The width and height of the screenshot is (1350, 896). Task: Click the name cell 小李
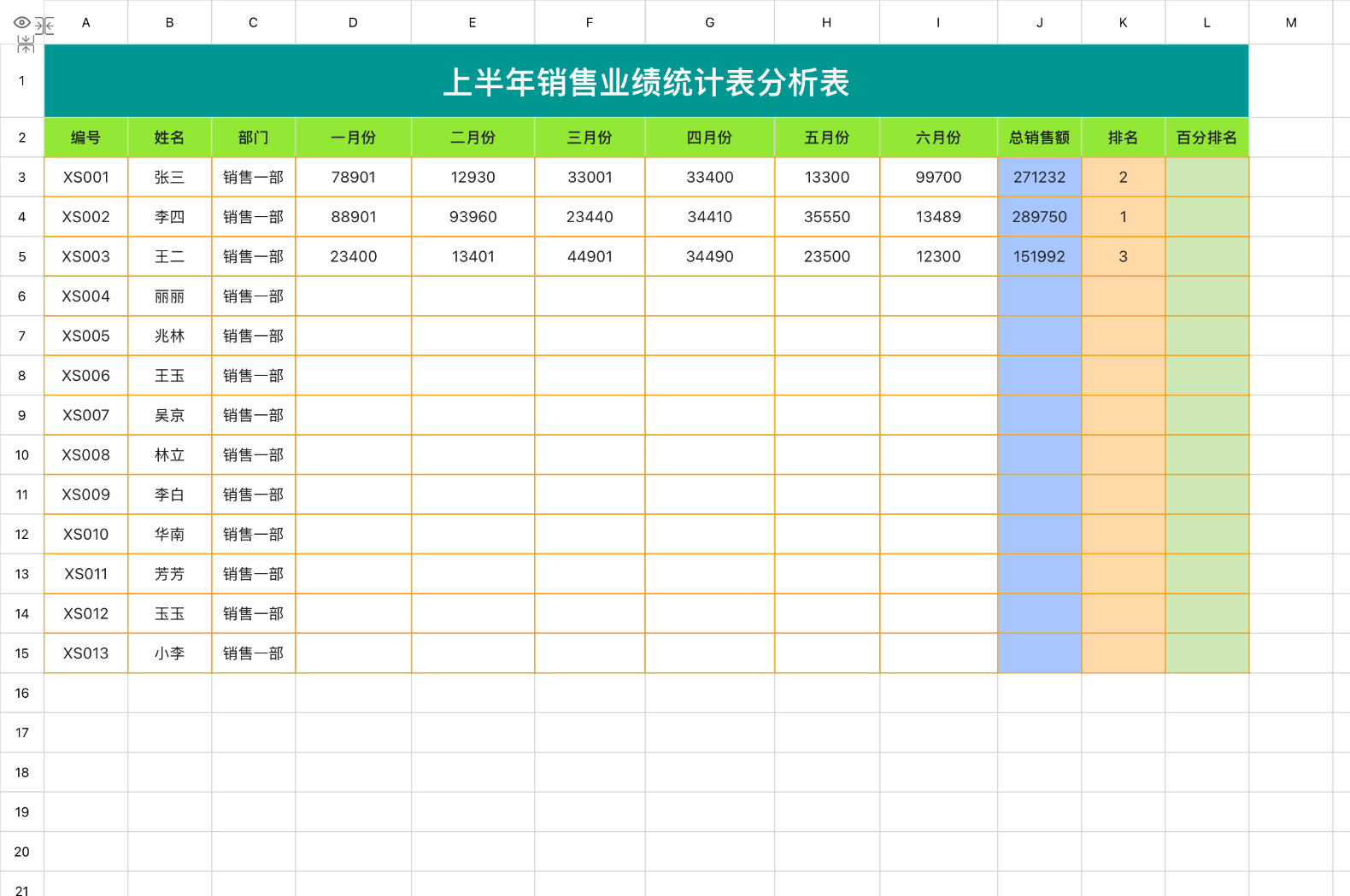click(169, 653)
